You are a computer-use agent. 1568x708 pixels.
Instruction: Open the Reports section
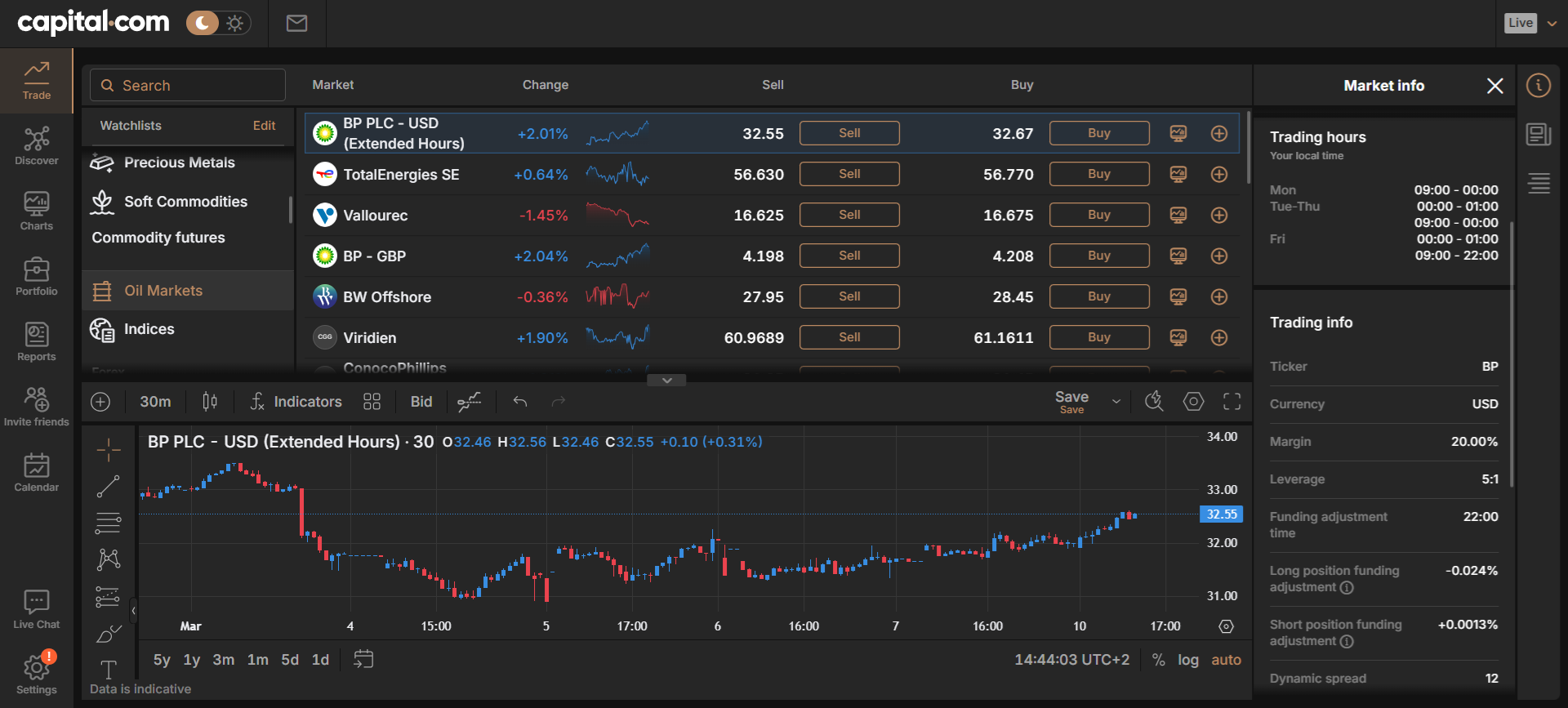click(37, 342)
